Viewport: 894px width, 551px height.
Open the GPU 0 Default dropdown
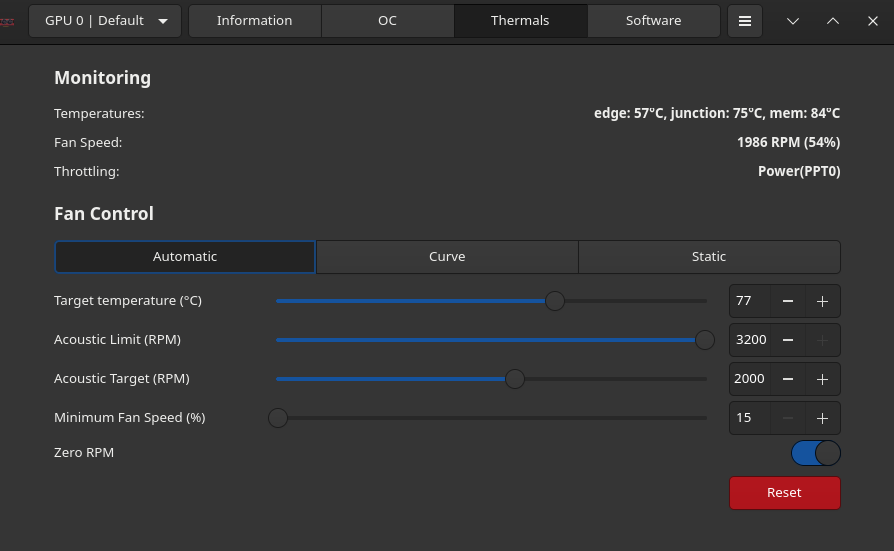(x=105, y=21)
